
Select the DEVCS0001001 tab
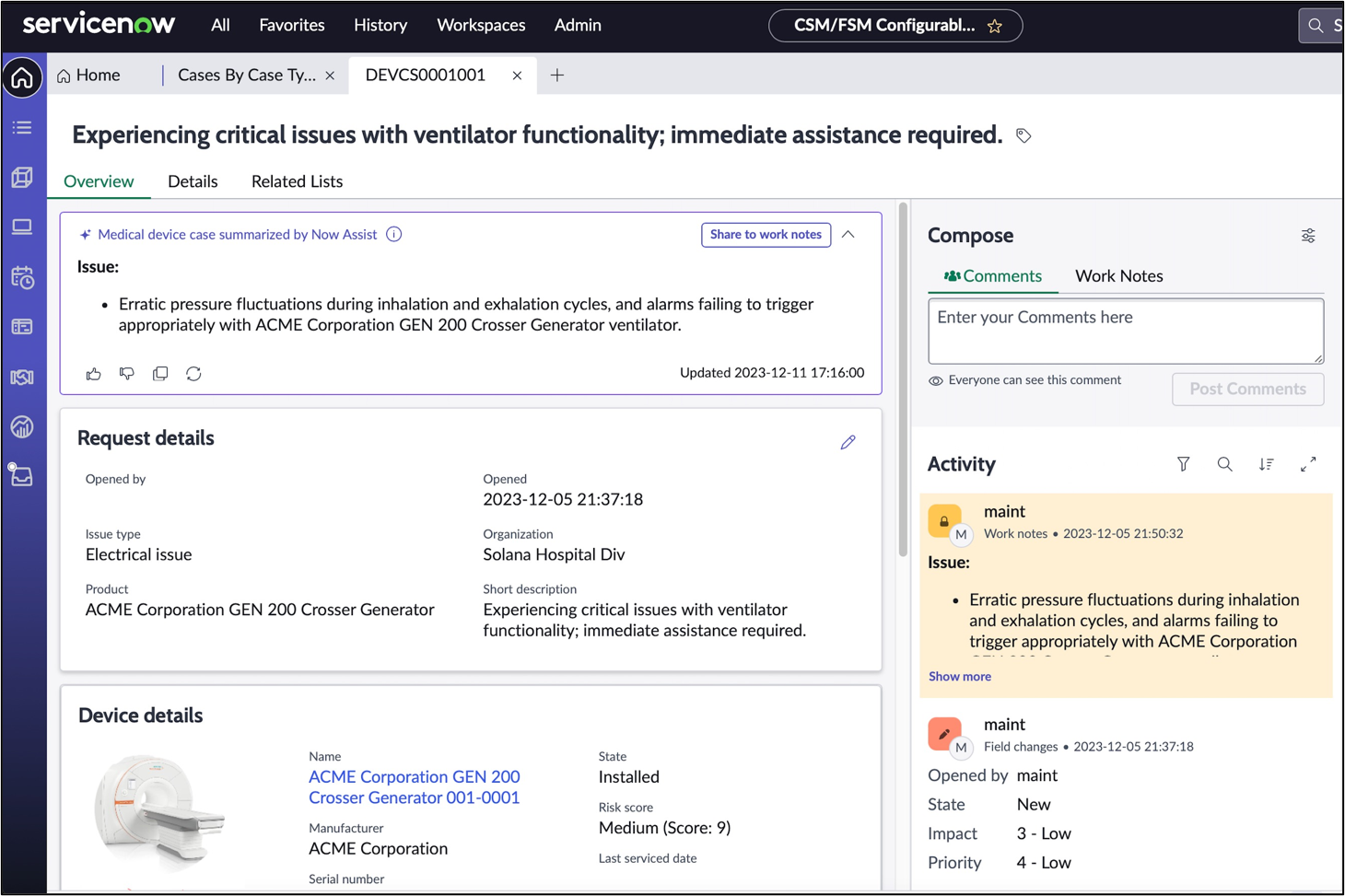point(426,76)
